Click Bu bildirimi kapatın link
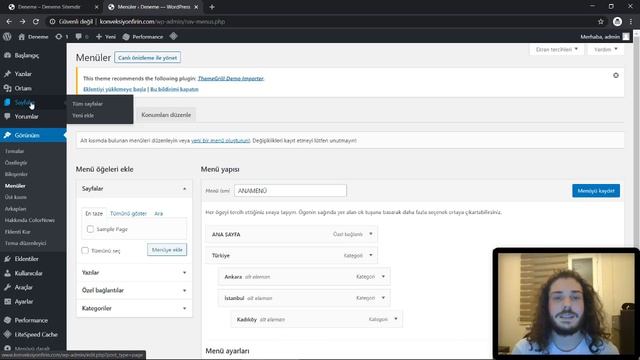Viewport: 640px width, 360px height. point(174,89)
